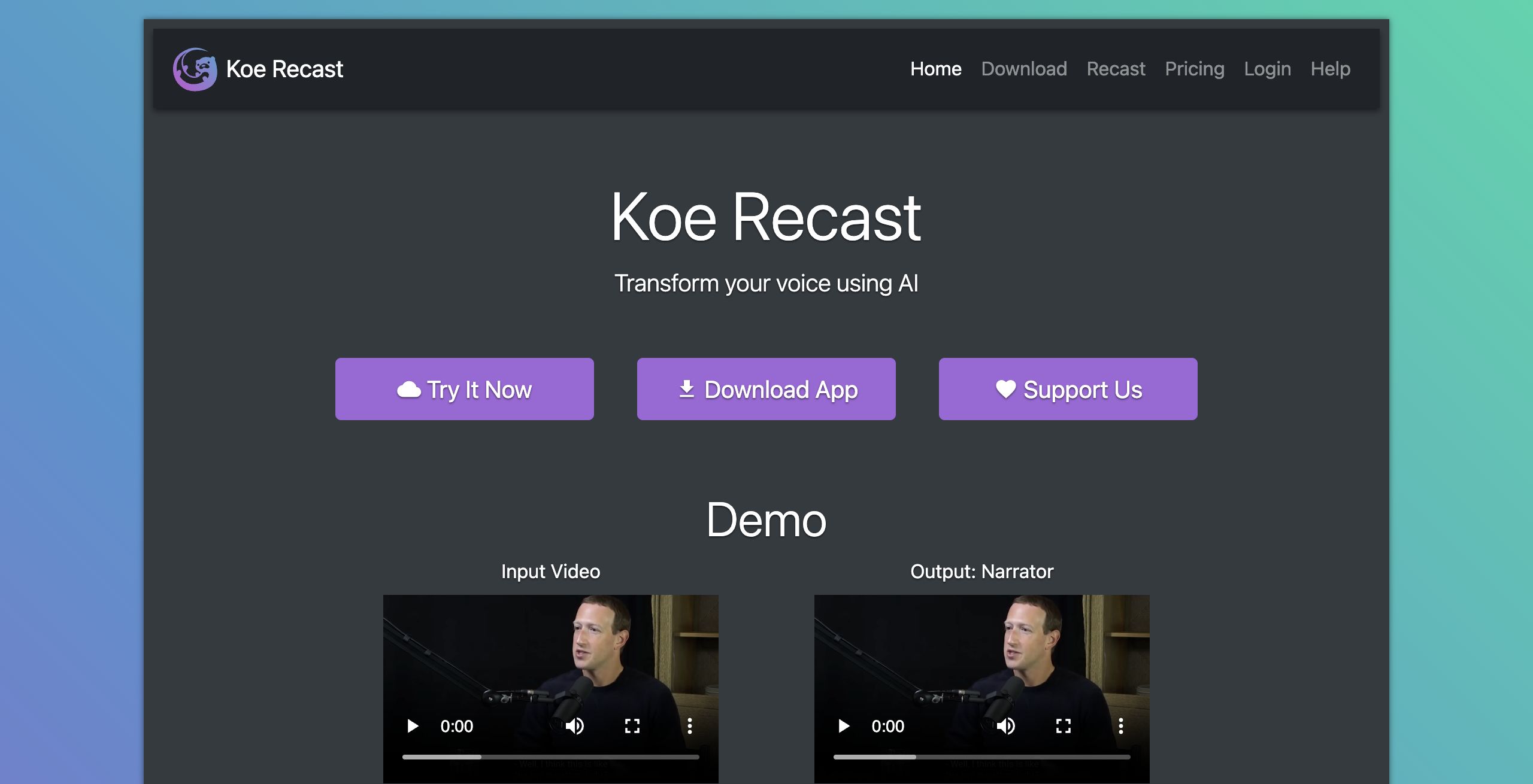Play the Output Narrator video

coord(844,726)
